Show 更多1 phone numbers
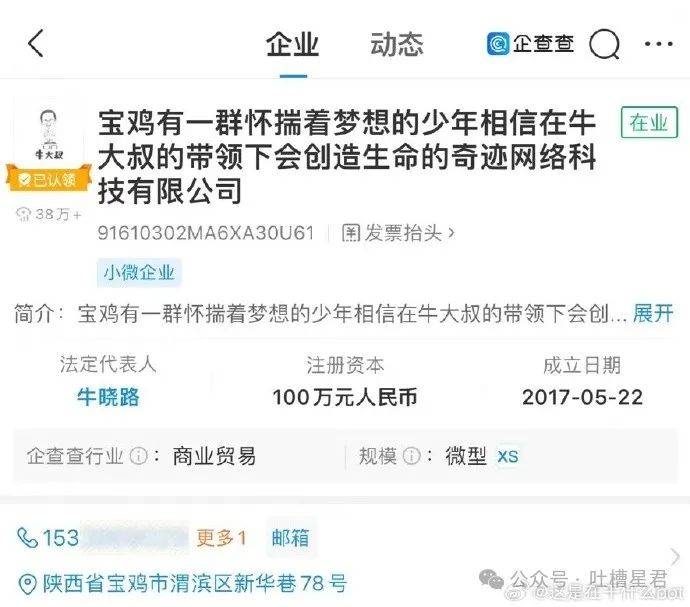Viewport: 690px width, 607px height. pos(221,538)
